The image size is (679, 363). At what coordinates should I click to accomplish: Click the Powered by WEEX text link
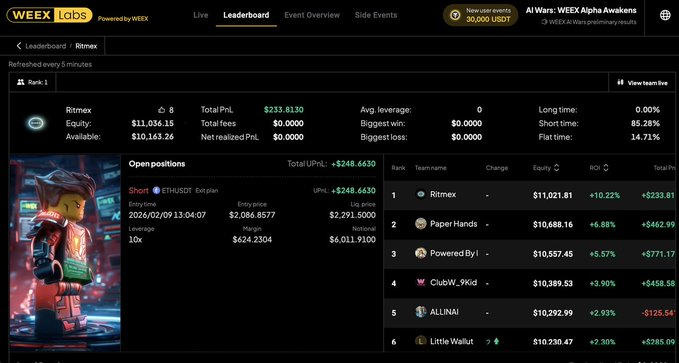123,19
